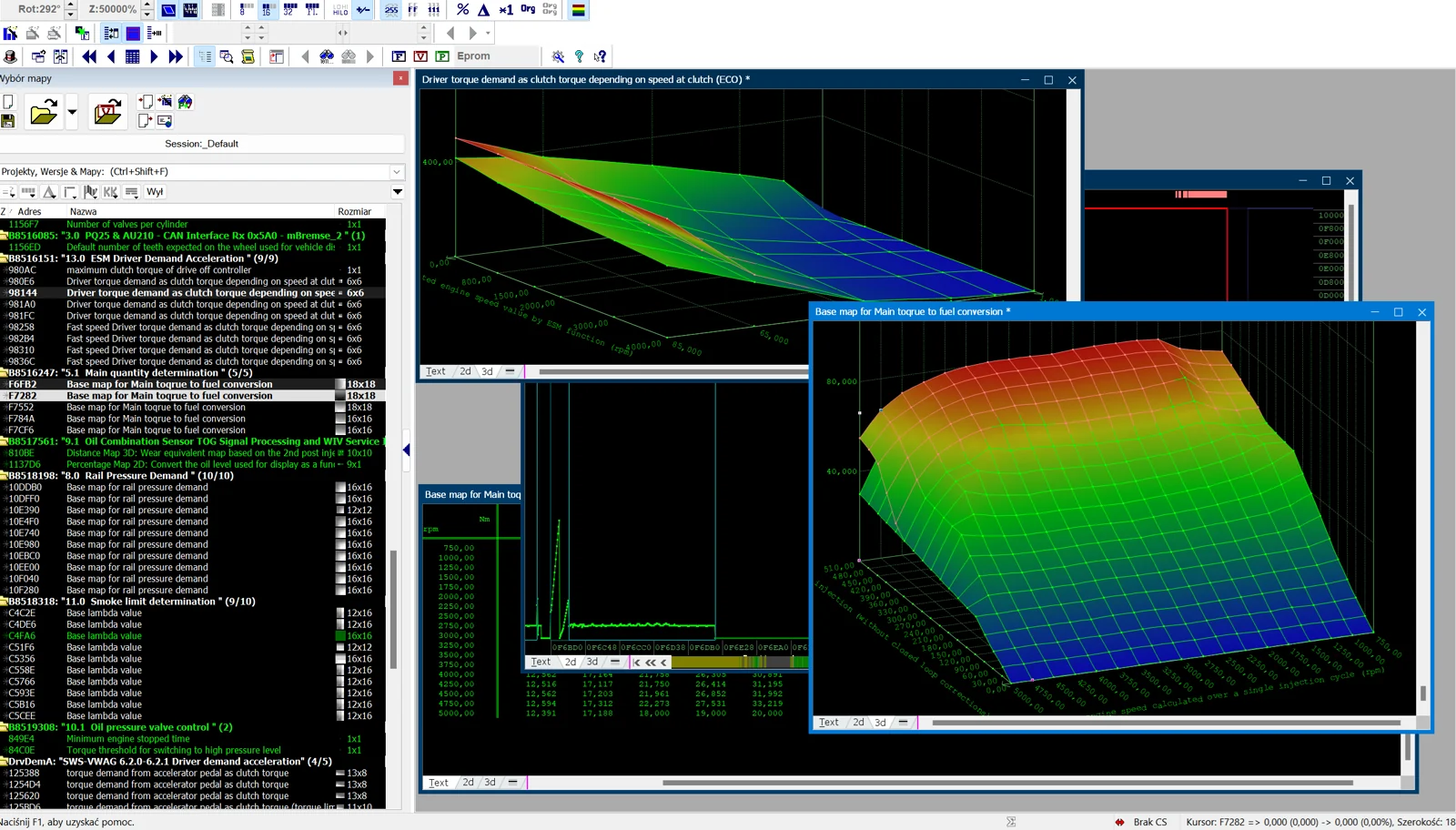
Task: Go to previous map with left arrow
Action: coord(111,56)
